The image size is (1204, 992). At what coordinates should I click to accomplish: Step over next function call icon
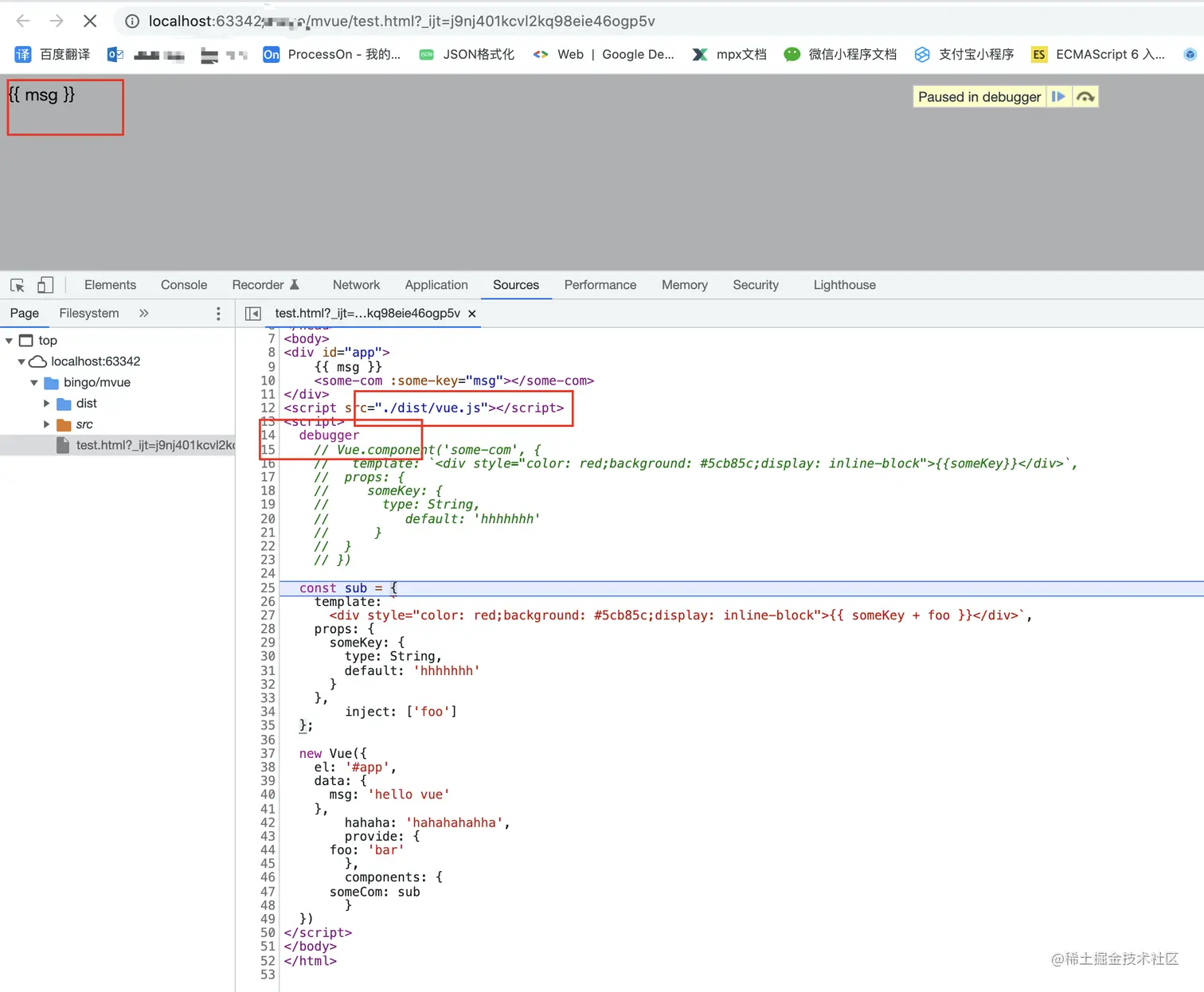pyautogui.click(x=1085, y=96)
